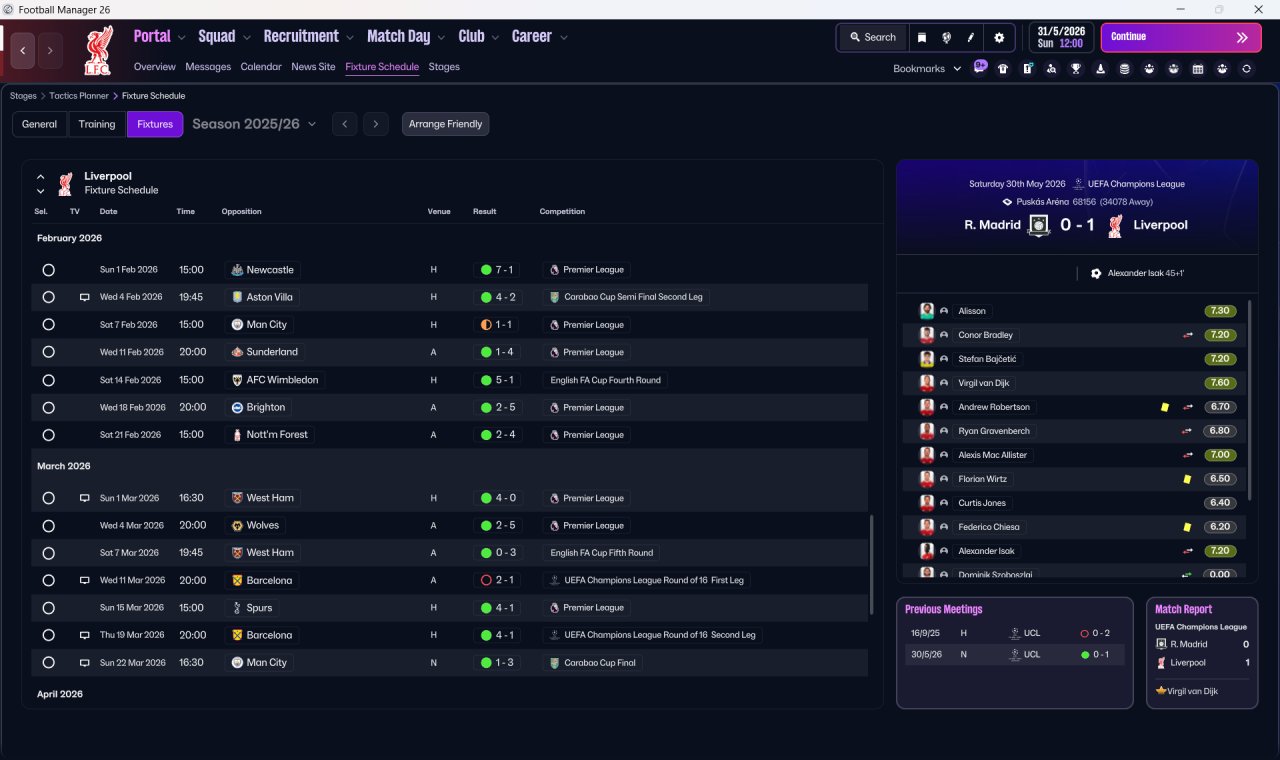Click the Real Madrid crest in match summary
1280x760 pixels.
point(1039,225)
